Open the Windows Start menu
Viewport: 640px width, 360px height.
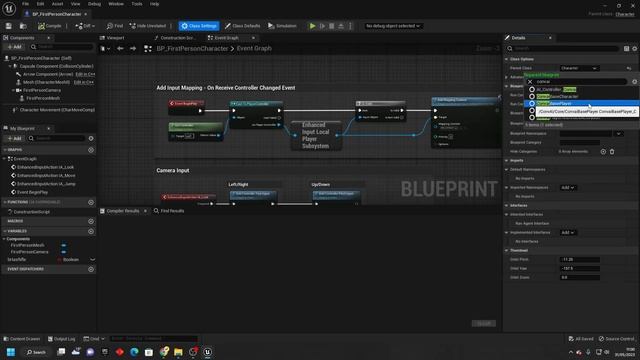pyautogui.click(x=11, y=352)
